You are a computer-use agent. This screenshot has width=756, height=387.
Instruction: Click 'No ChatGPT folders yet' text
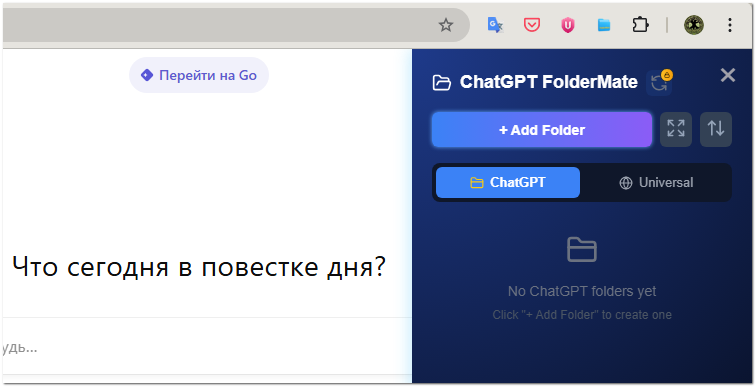(x=582, y=291)
